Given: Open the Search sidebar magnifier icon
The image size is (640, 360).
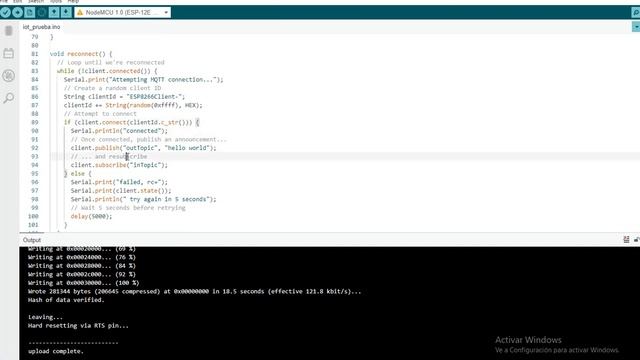Looking at the screenshot, I should 9,98.
